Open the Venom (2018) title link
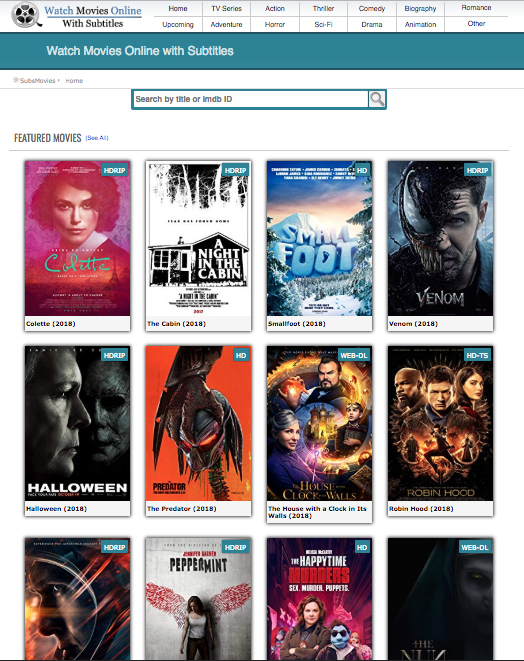The image size is (524, 661). pos(413,324)
